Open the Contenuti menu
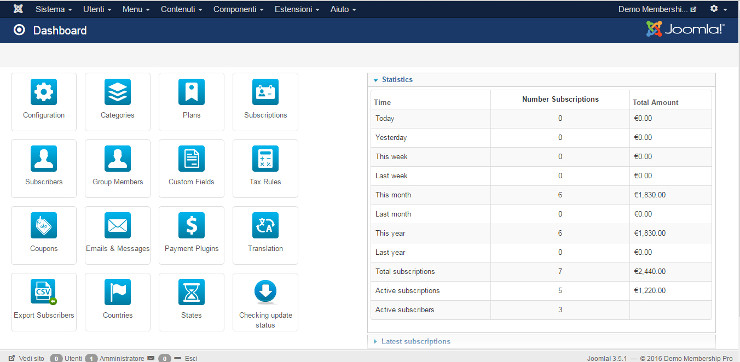This screenshot has width=740, height=362. 181,9
